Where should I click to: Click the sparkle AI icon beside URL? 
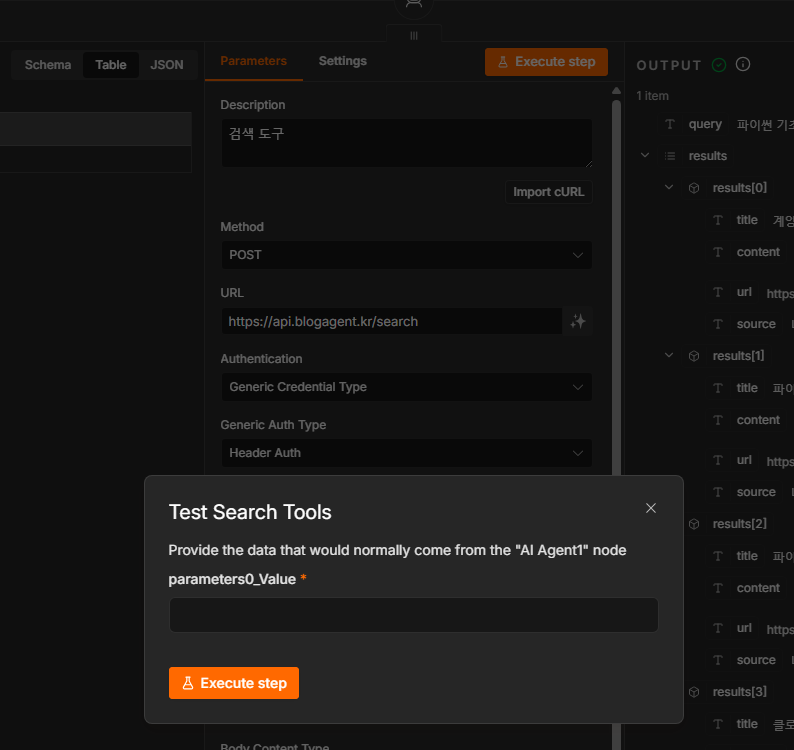(x=578, y=322)
